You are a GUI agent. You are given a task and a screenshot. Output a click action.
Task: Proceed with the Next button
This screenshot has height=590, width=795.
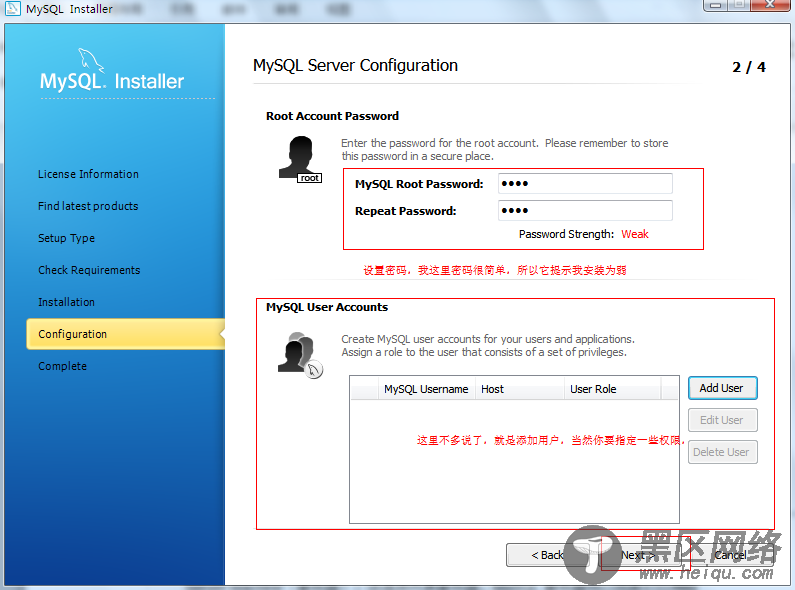pyautogui.click(x=638, y=555)
